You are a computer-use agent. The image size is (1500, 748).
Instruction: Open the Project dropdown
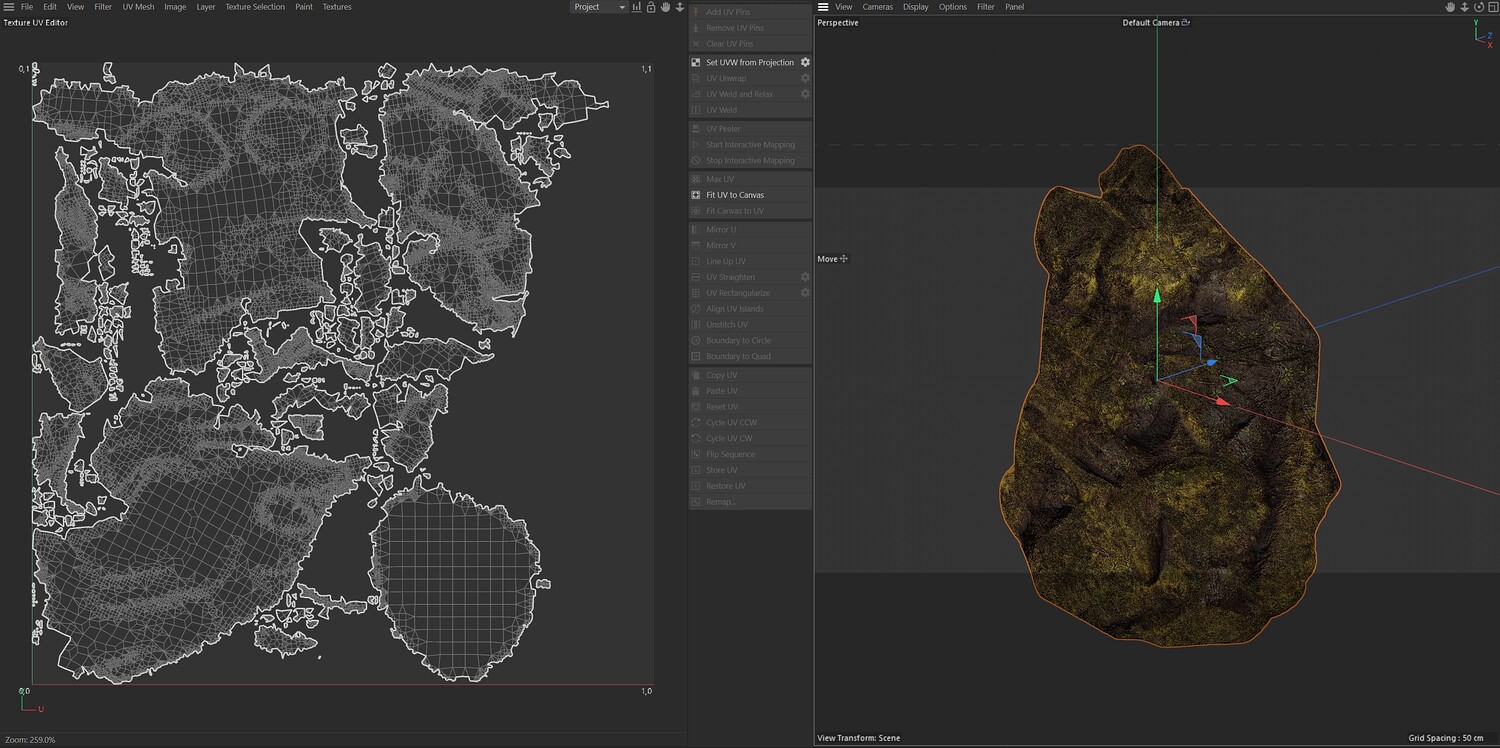(x=598, y=7)
